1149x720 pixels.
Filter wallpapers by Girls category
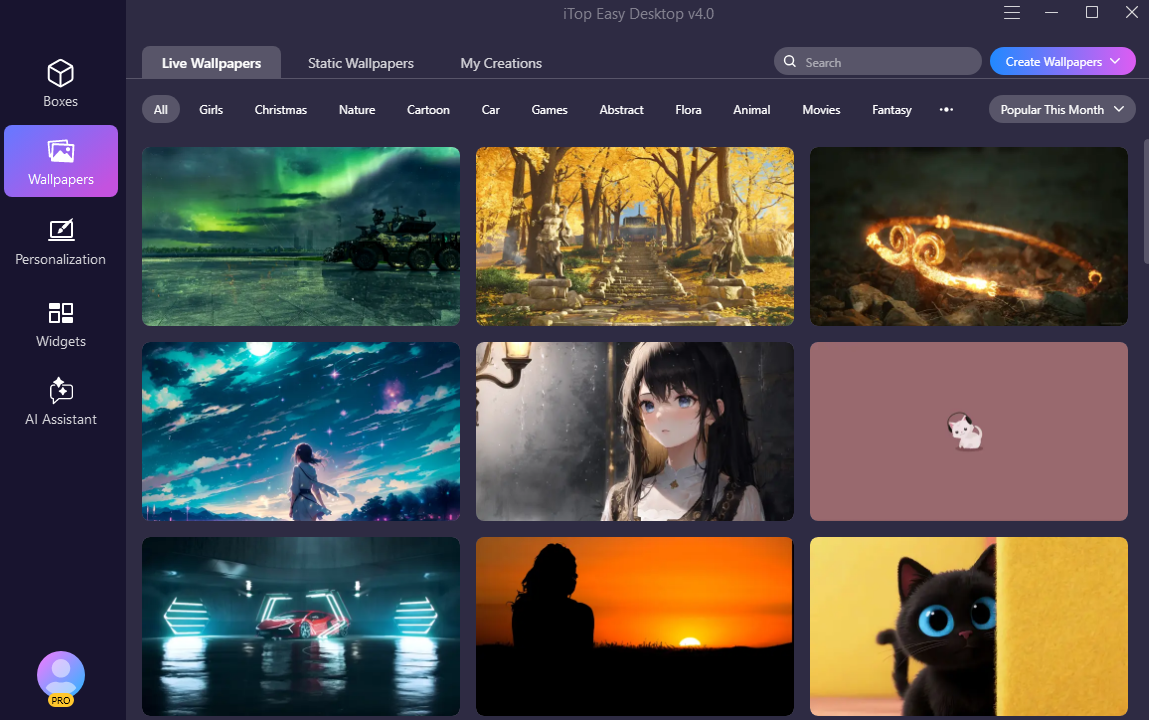point(211,110)
